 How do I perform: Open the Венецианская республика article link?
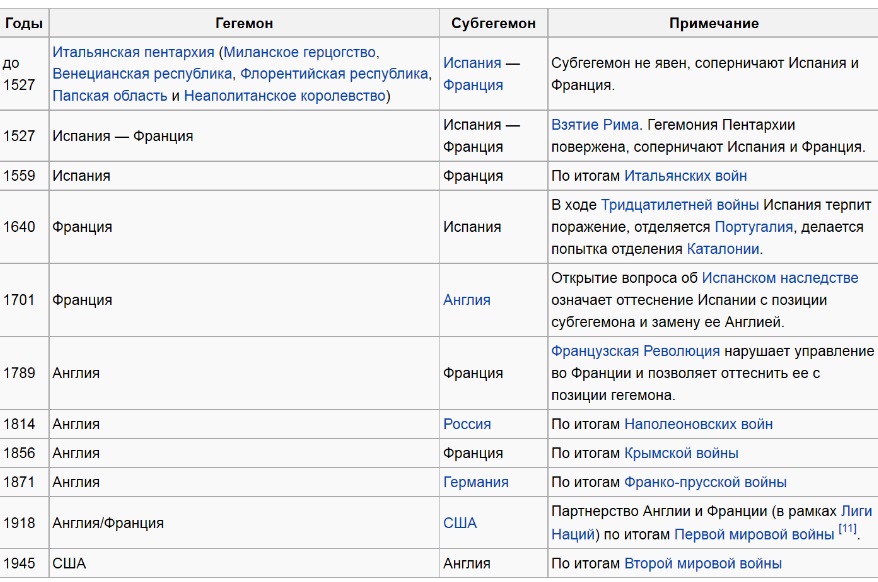tap(142, 74)
